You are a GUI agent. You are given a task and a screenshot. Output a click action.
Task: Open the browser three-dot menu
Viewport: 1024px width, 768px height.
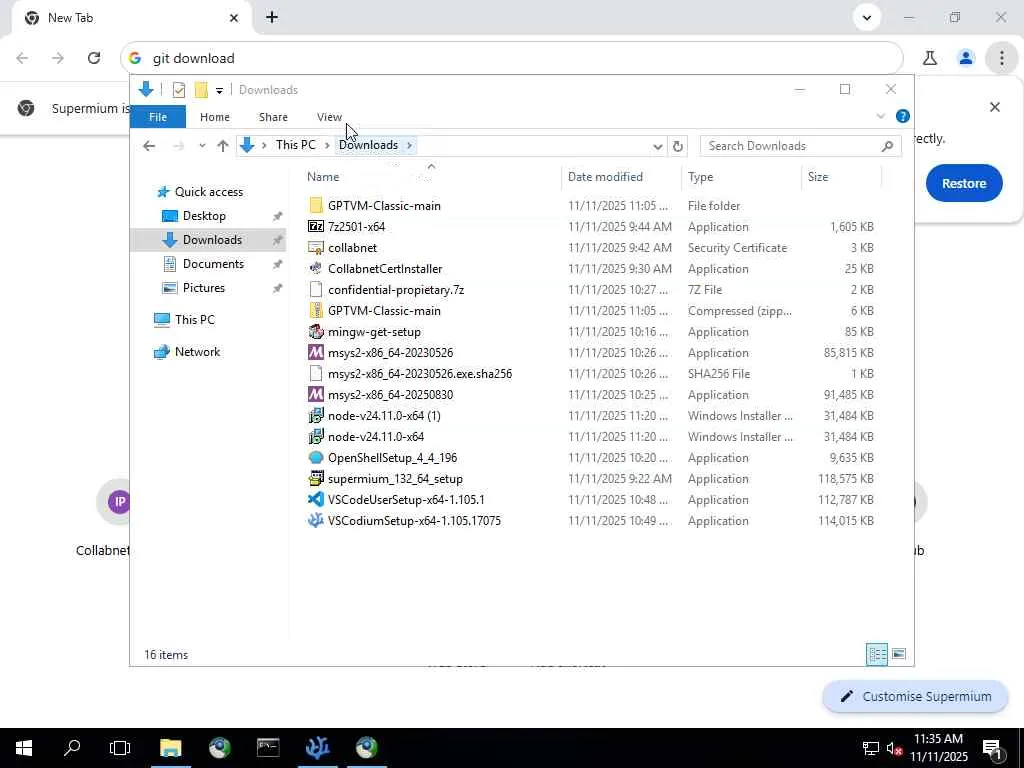[1001, 58]
